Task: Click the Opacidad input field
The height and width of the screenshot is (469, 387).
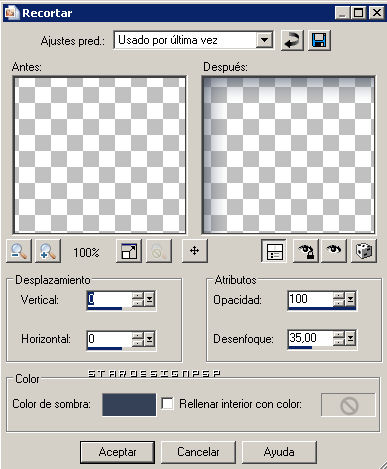Action: tap(310, 299)
